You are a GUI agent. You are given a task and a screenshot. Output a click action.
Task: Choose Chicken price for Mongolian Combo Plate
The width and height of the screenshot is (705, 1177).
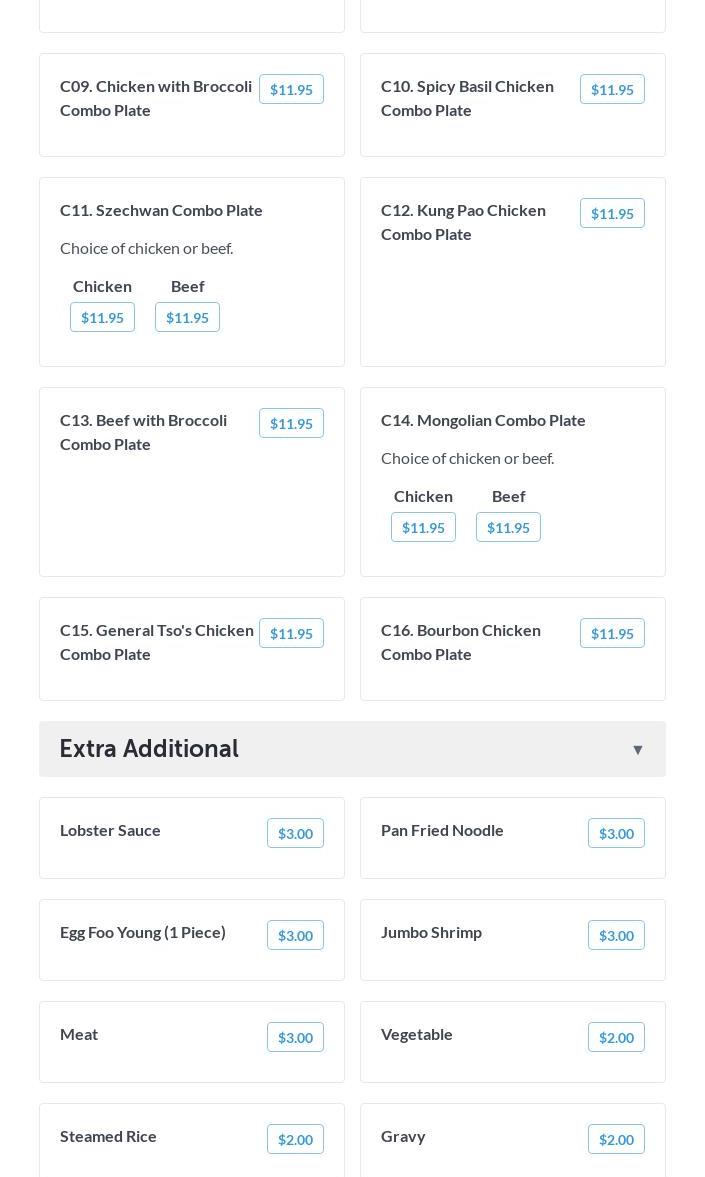423,528
